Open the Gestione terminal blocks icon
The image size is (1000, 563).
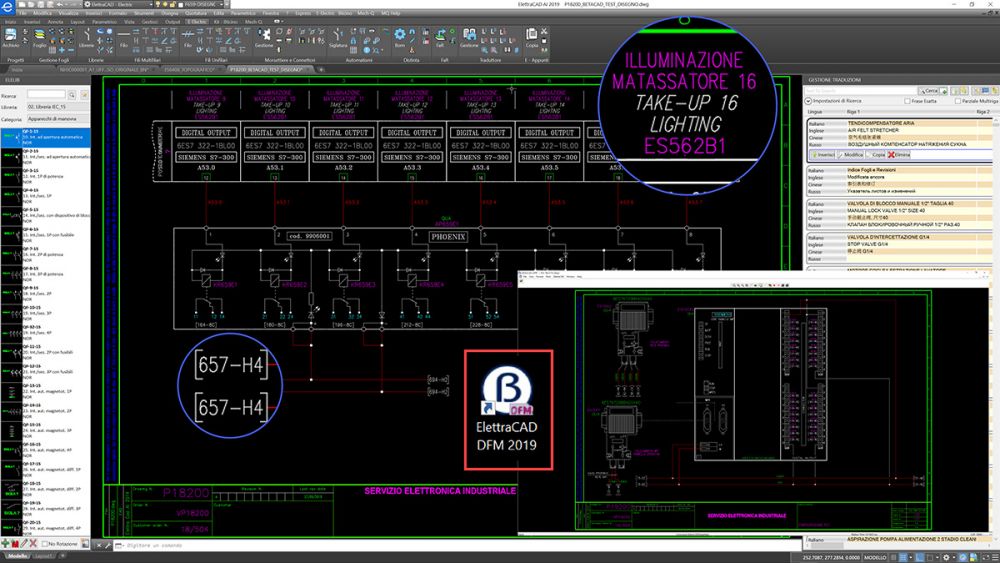[264, 37]
